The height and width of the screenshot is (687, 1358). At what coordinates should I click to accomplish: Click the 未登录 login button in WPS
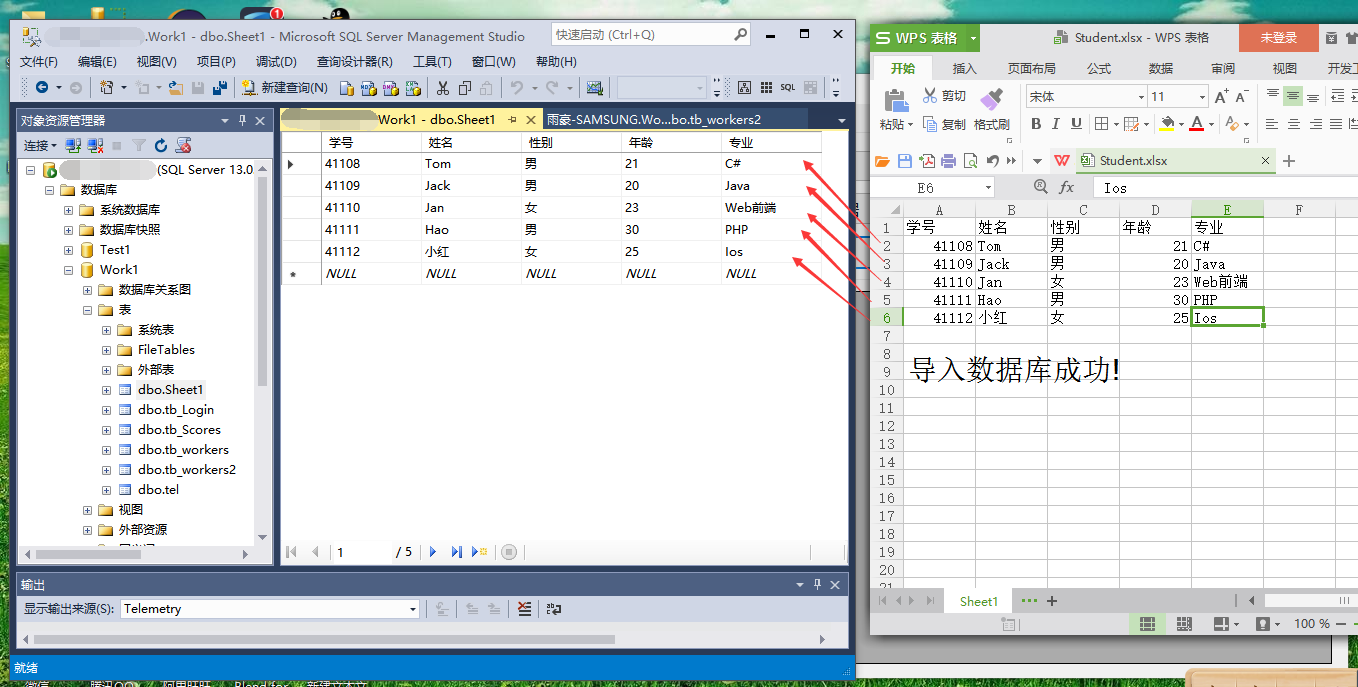point(1278,38)
